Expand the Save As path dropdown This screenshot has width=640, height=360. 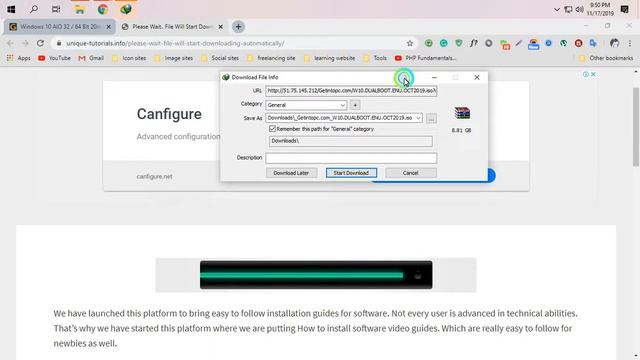[418, 118]
